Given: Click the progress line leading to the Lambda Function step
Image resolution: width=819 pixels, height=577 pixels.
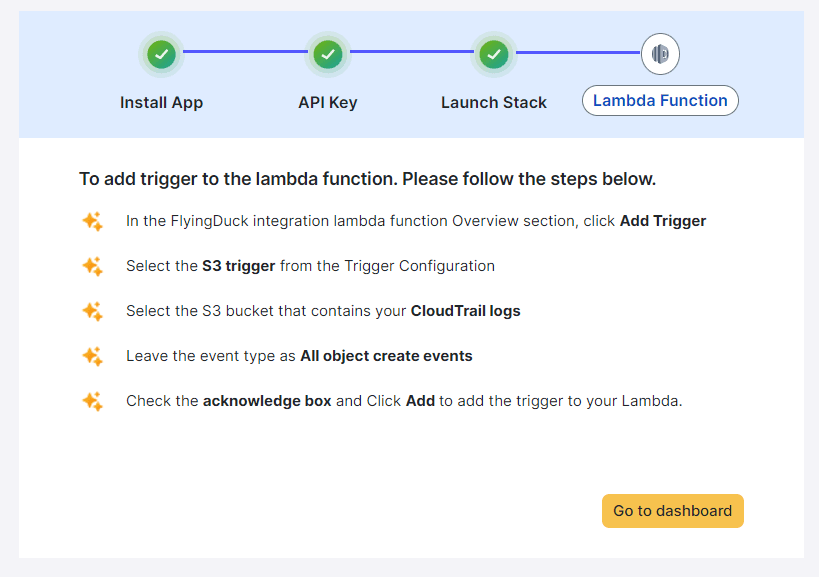Looking at the screenshot, I should pos(576,52).
